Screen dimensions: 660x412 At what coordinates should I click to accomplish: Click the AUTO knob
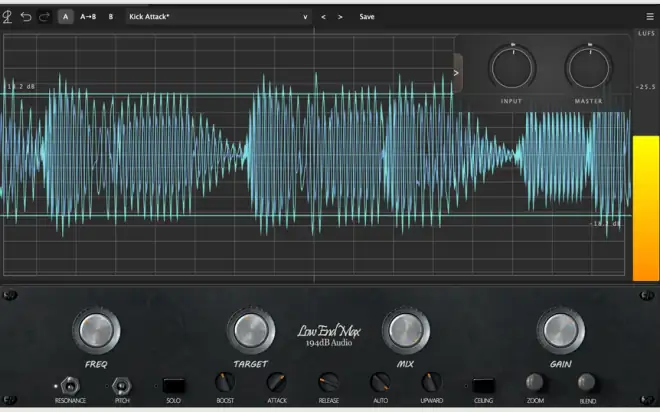(x=380, y=383)
